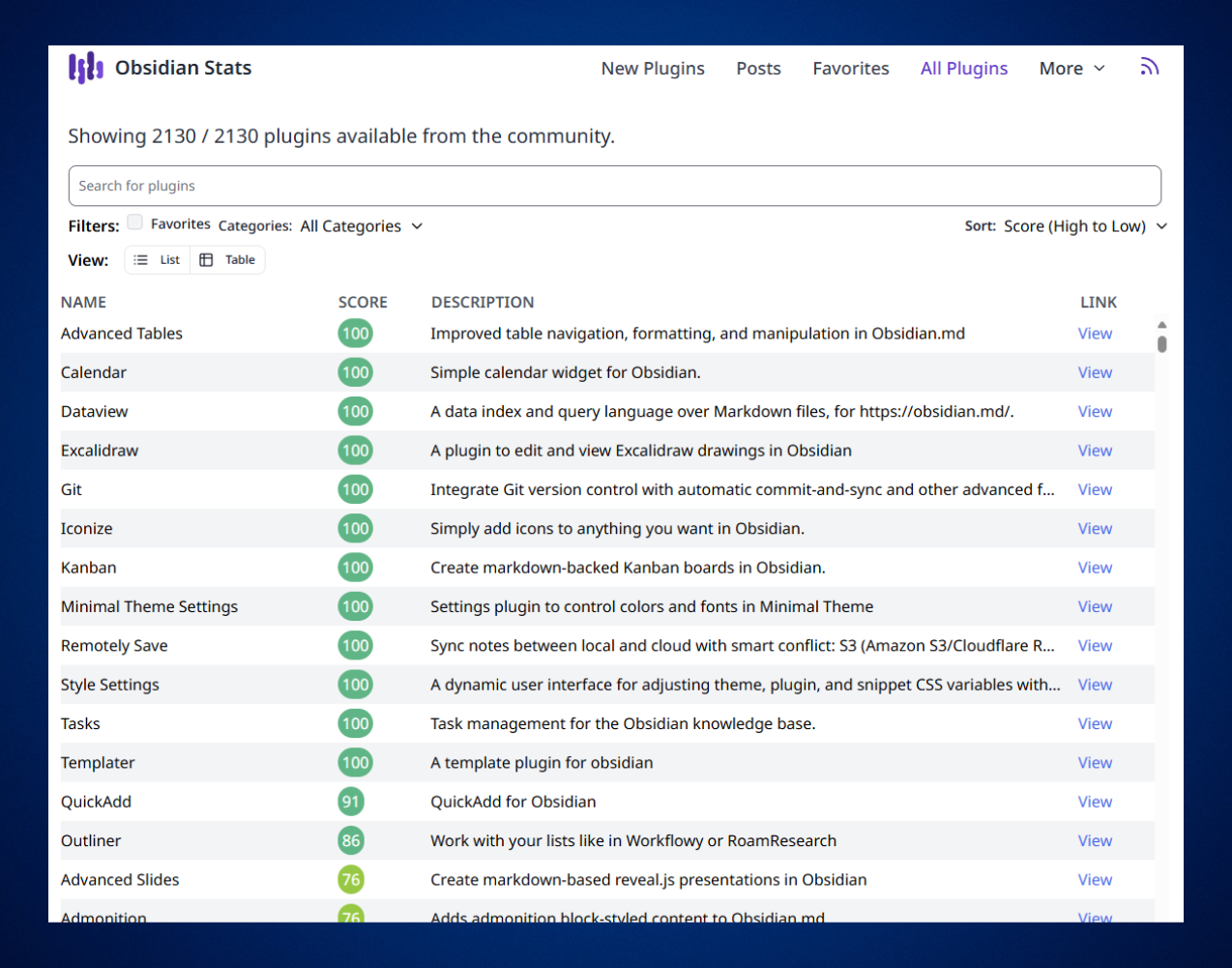Switch to Table view
Screen dimensions: 1232x968
228,260
